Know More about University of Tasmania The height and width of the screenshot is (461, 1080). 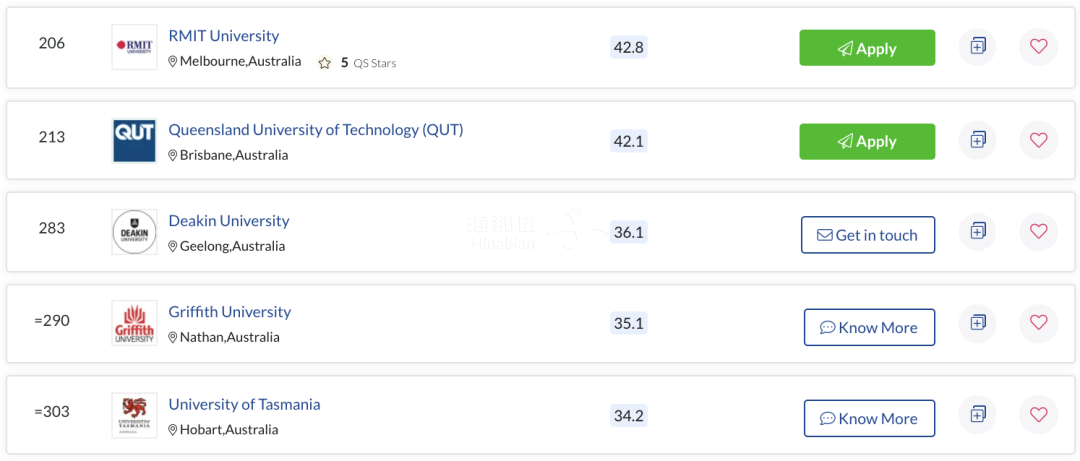pyautogui.click(x=869, y=418)
